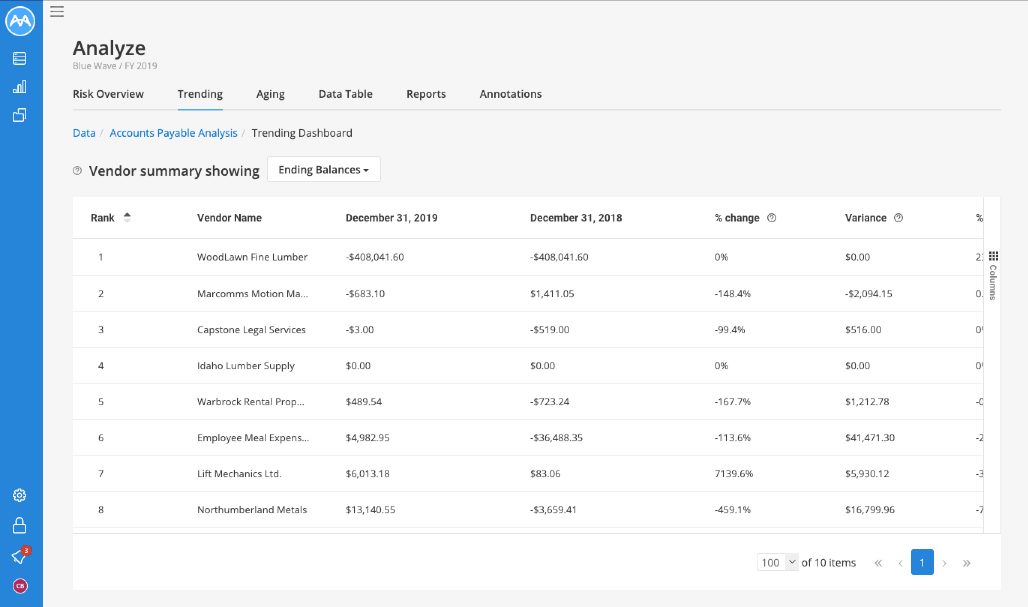The image size is (1028, 607).
Task: Open the Columns panel grid icon
Action: click(x=993, y=256)
